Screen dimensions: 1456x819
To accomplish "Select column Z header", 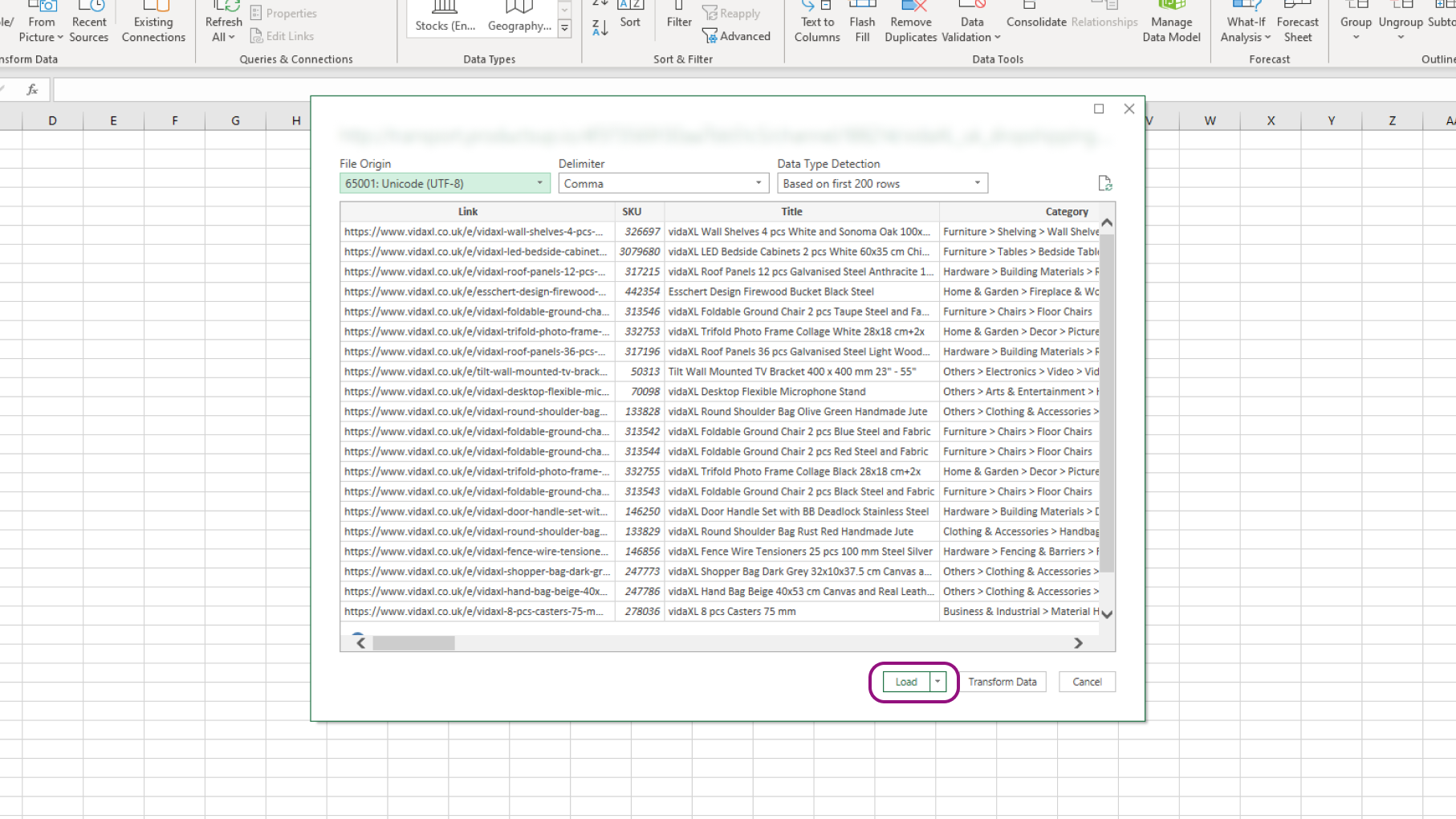I will coord(1392,120).
